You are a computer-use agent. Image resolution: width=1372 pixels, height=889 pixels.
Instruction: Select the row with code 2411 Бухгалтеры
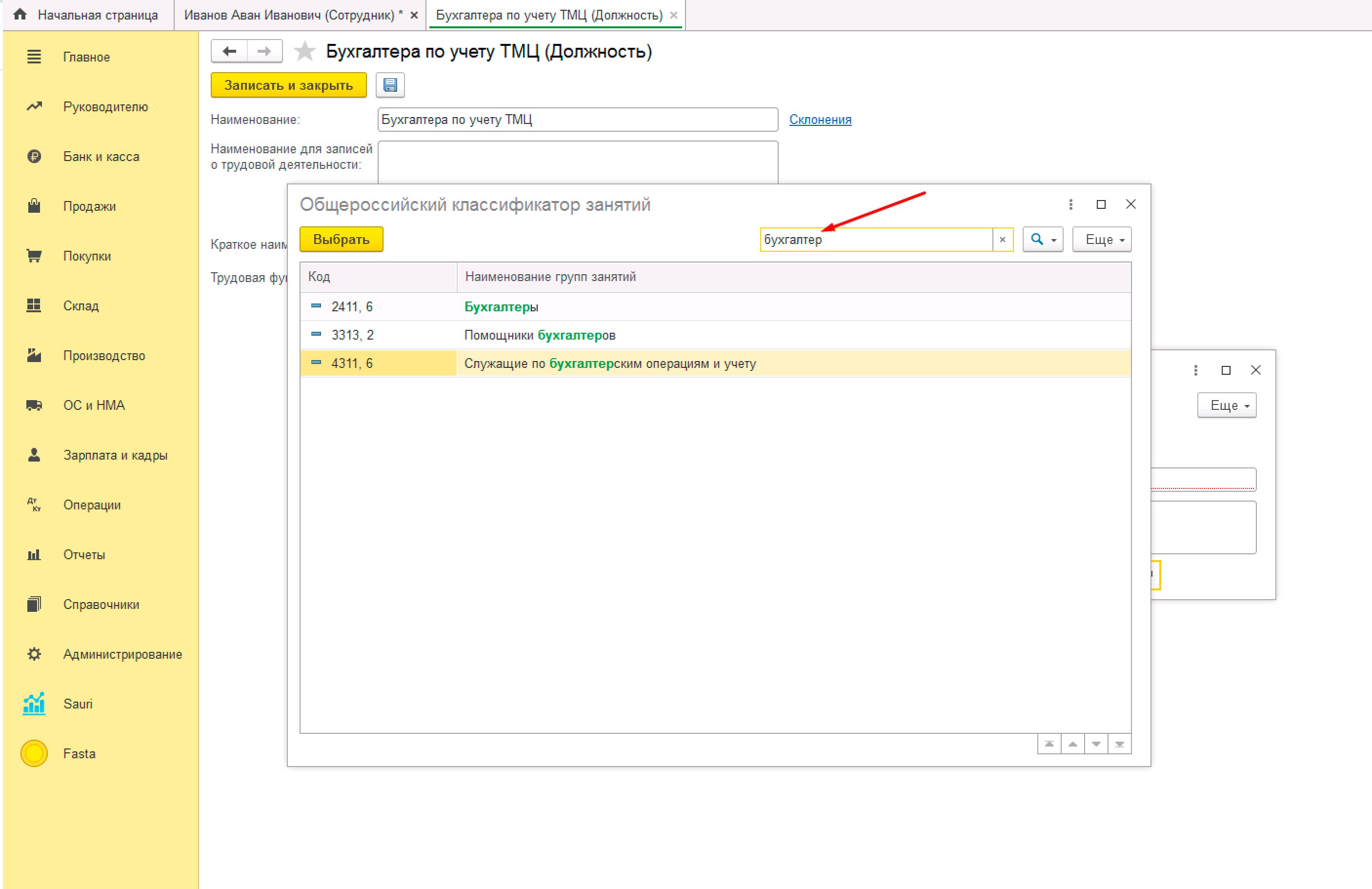click(715, 306)
